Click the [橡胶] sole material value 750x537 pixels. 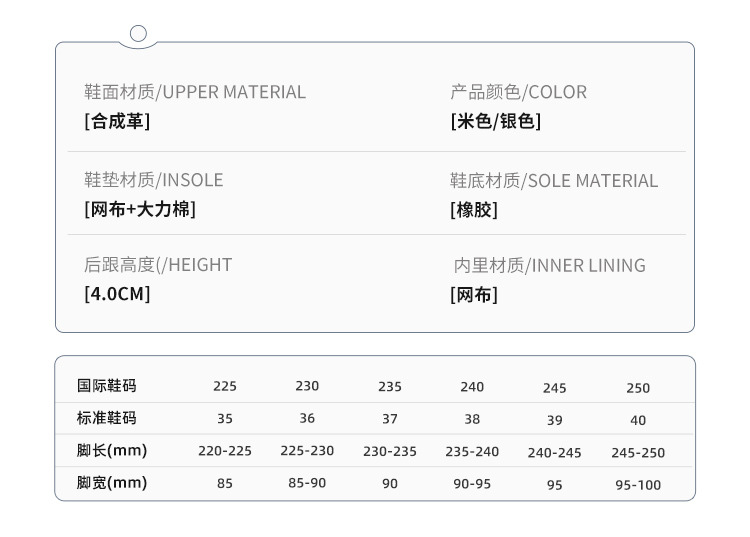[x=473, y=210]
